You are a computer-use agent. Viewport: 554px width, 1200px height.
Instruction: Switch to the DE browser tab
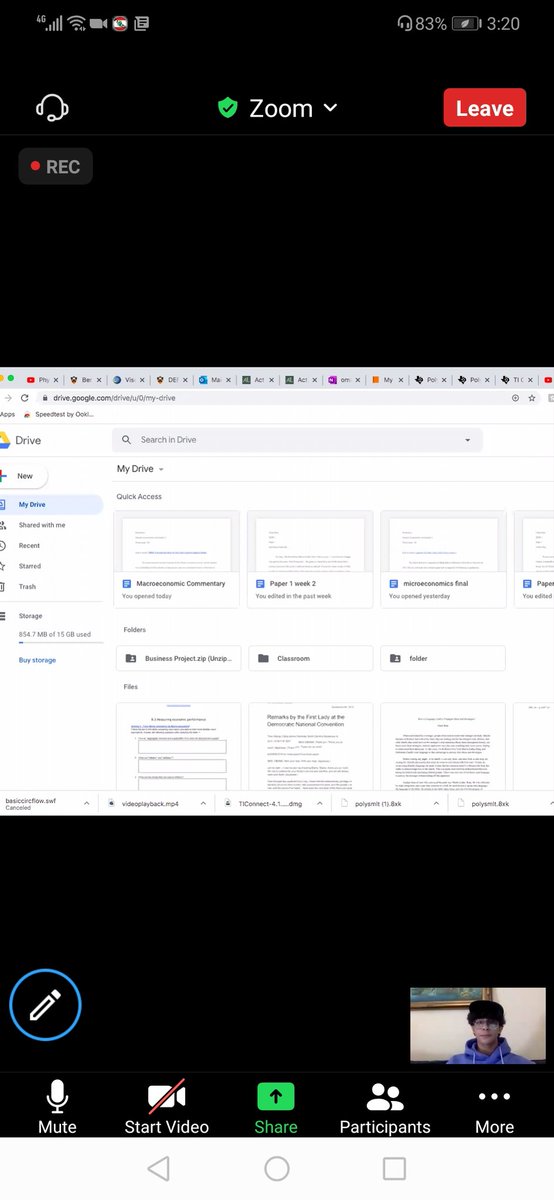tap(170, 380)
